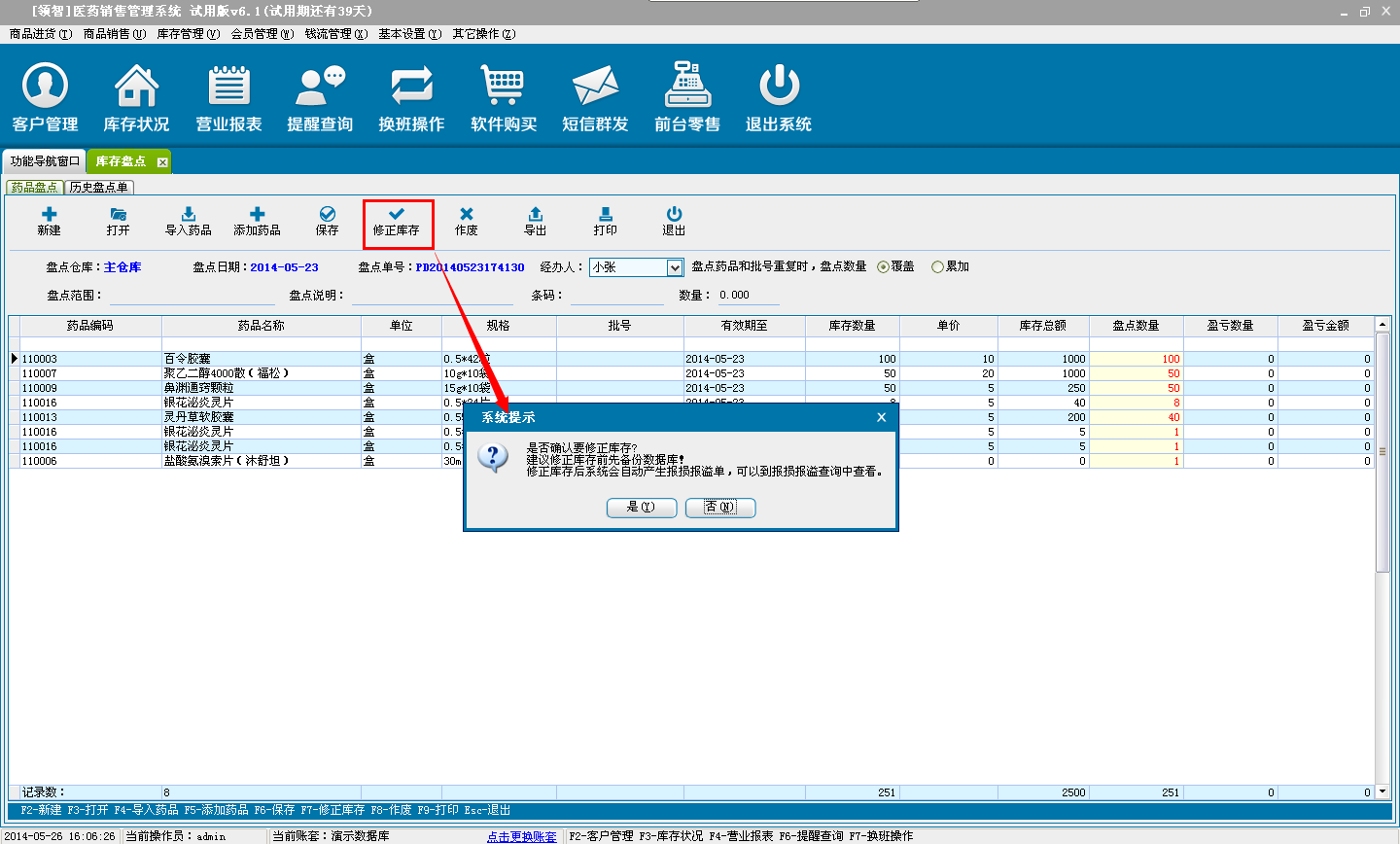
Task: Confirm with the 是(Y) button
Action: [641, 508]
